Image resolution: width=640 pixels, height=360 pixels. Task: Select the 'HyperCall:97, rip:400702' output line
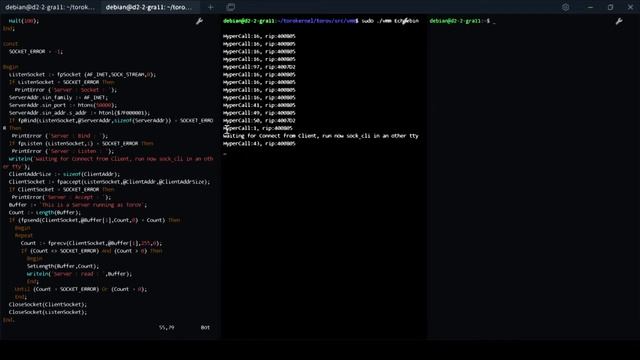pyautogui.click(x=259, y=67)
